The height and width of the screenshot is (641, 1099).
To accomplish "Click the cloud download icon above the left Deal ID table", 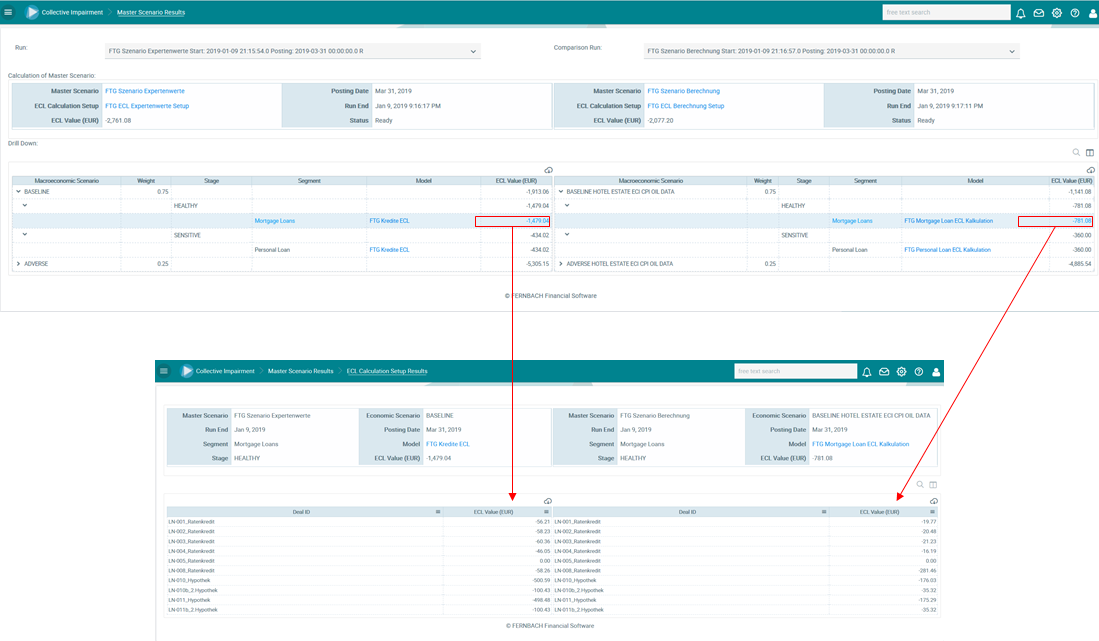I will (x=547, y=501).
